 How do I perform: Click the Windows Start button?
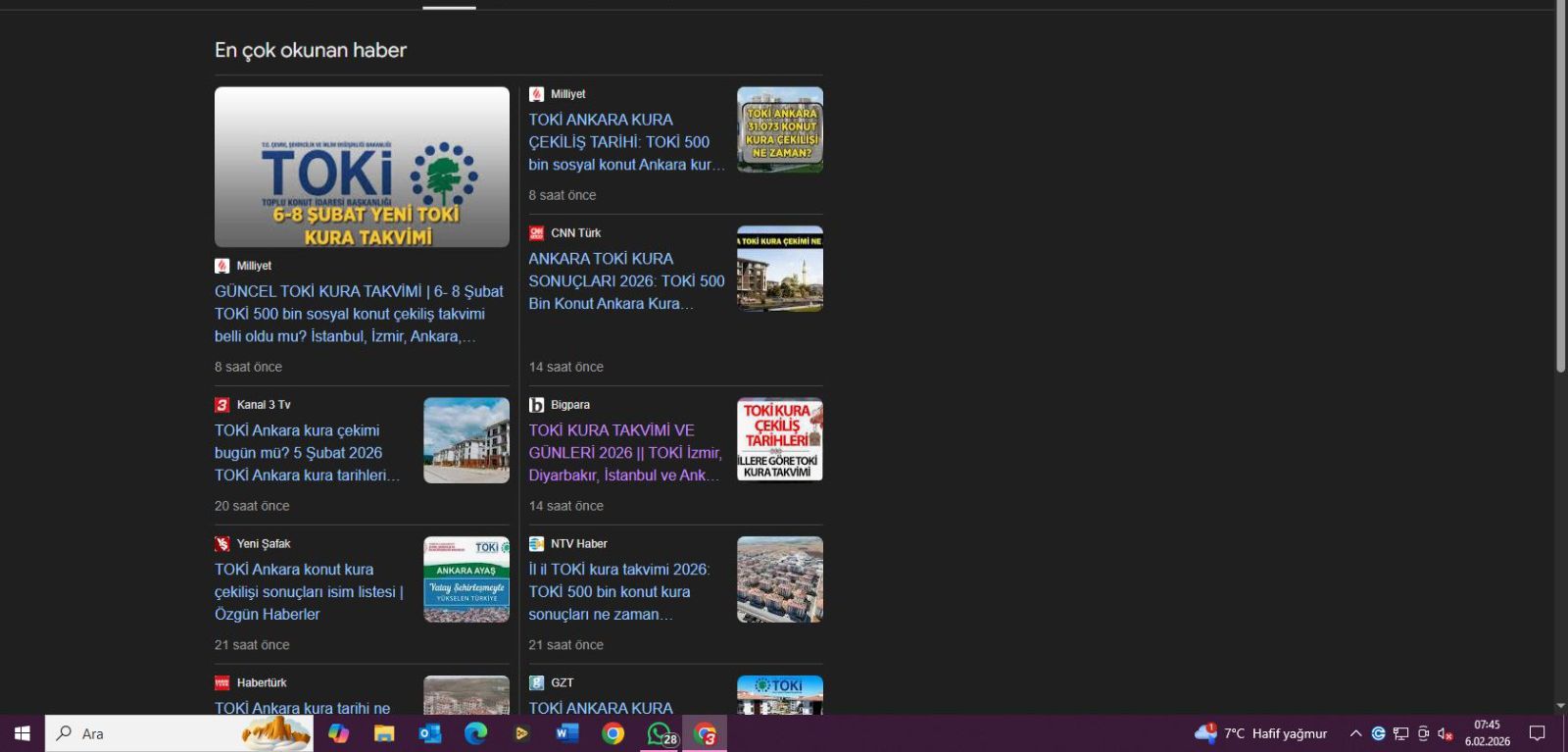tap(22, 733)
